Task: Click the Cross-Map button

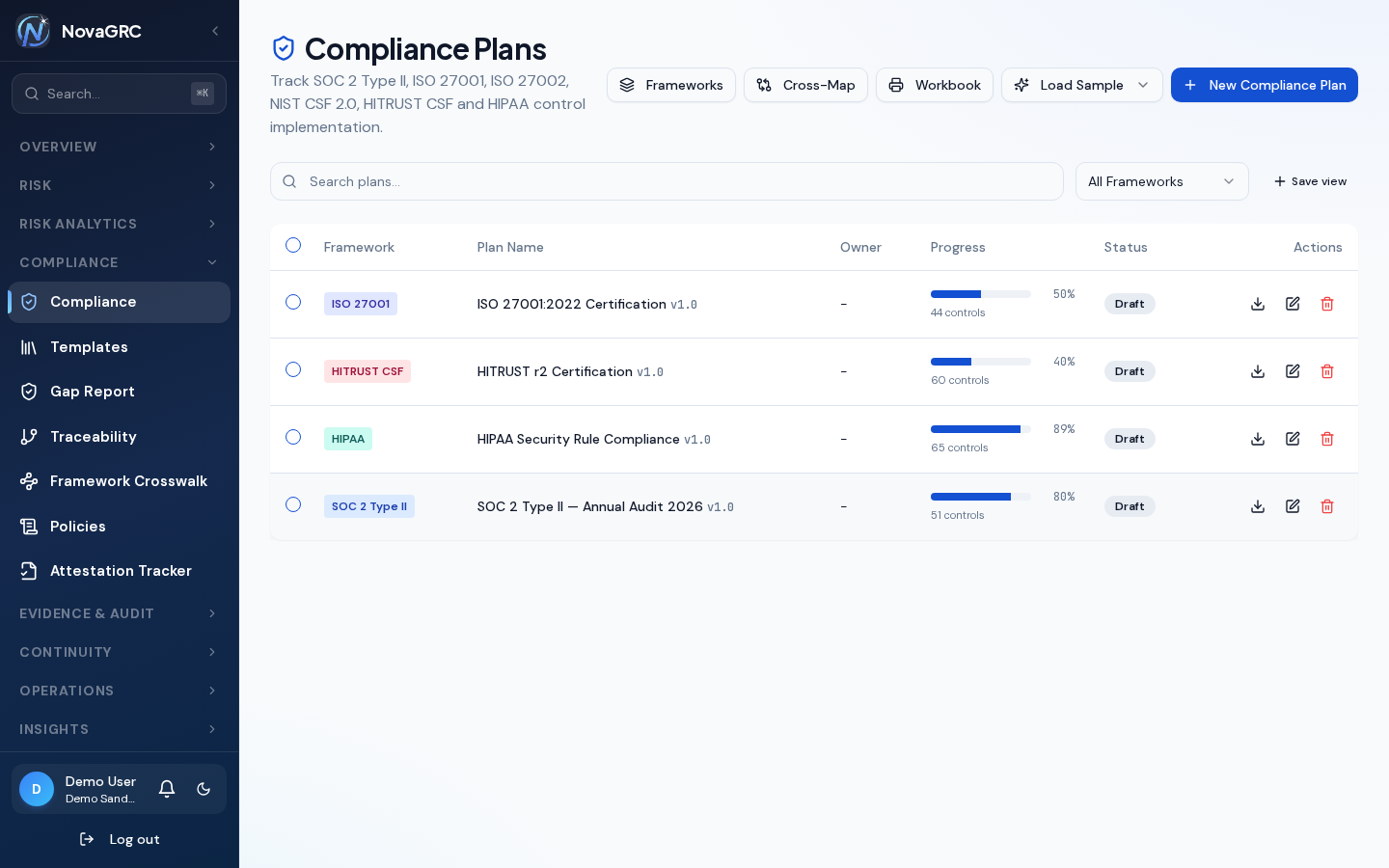Action: tap(805, 85)
